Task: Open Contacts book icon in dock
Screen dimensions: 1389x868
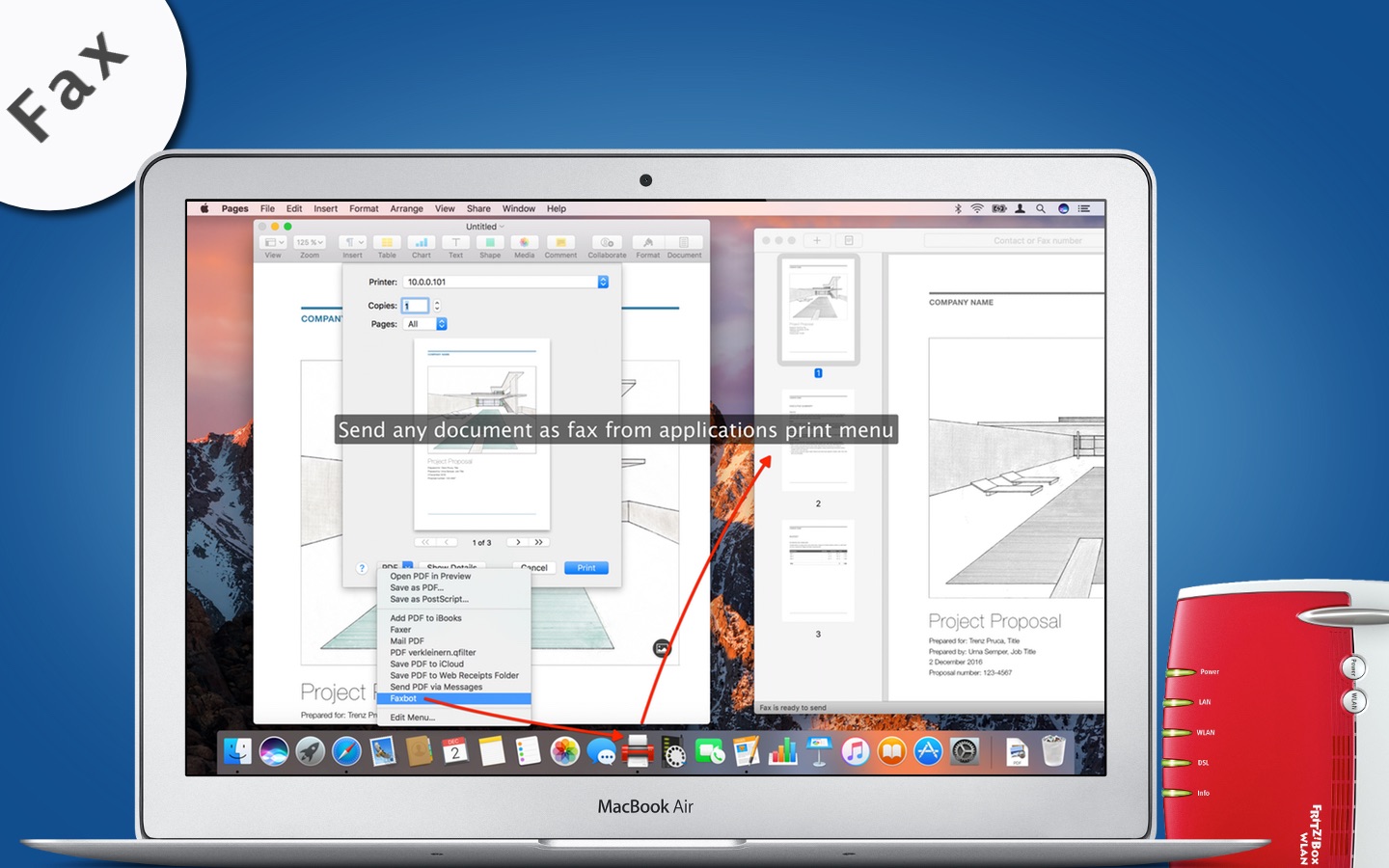Action: click(419, 751)
